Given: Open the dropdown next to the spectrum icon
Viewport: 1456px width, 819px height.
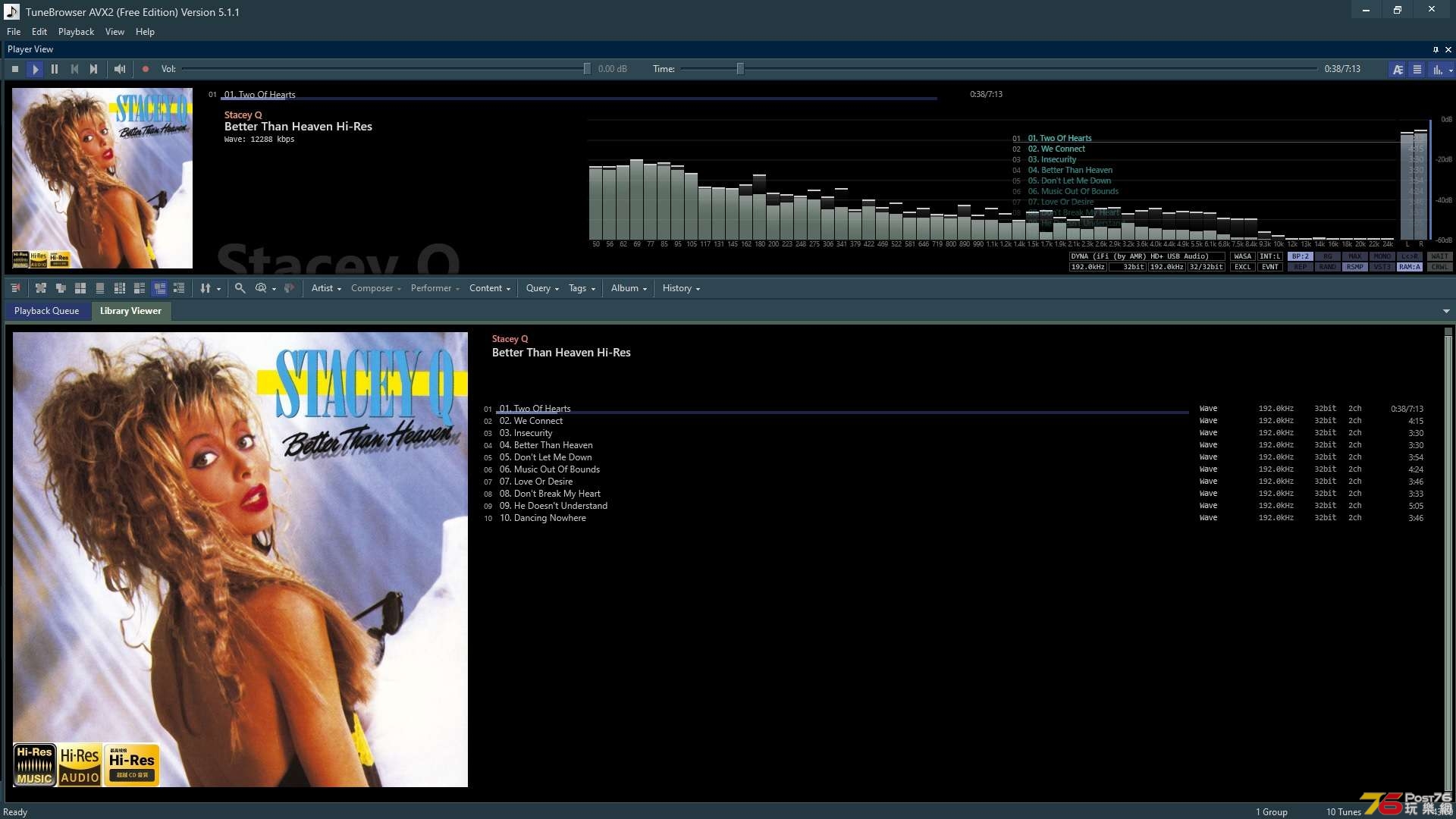Looking at the screenshot, I should 1451,70.
